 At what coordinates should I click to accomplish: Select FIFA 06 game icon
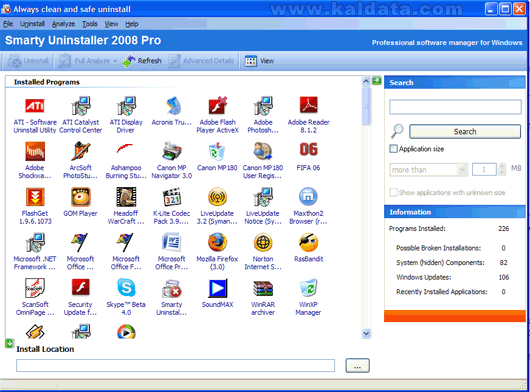coord(308,149)
